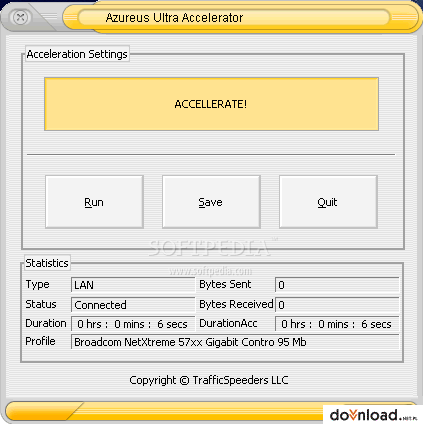Viewport: 423px width, 424px height.
Task: Click the DurationAcc value field
Action: [337, 324]
